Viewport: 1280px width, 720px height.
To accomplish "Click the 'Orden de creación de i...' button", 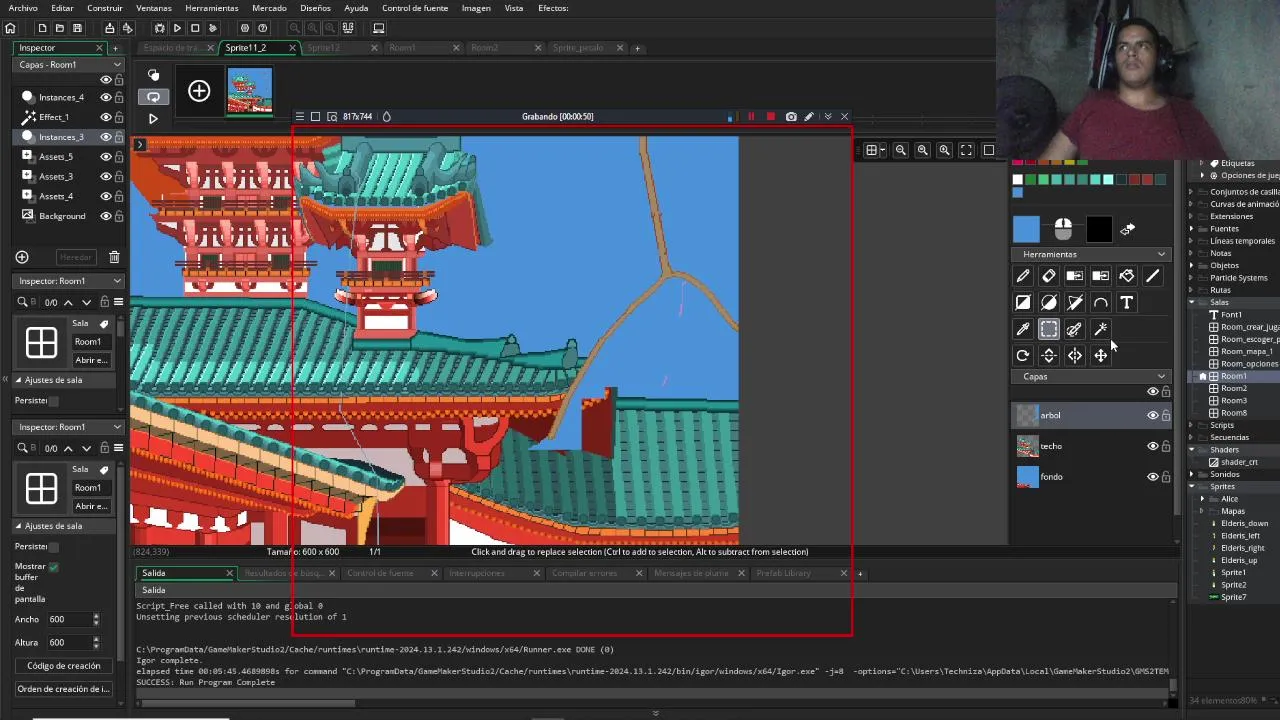I will tap(63, 689).
